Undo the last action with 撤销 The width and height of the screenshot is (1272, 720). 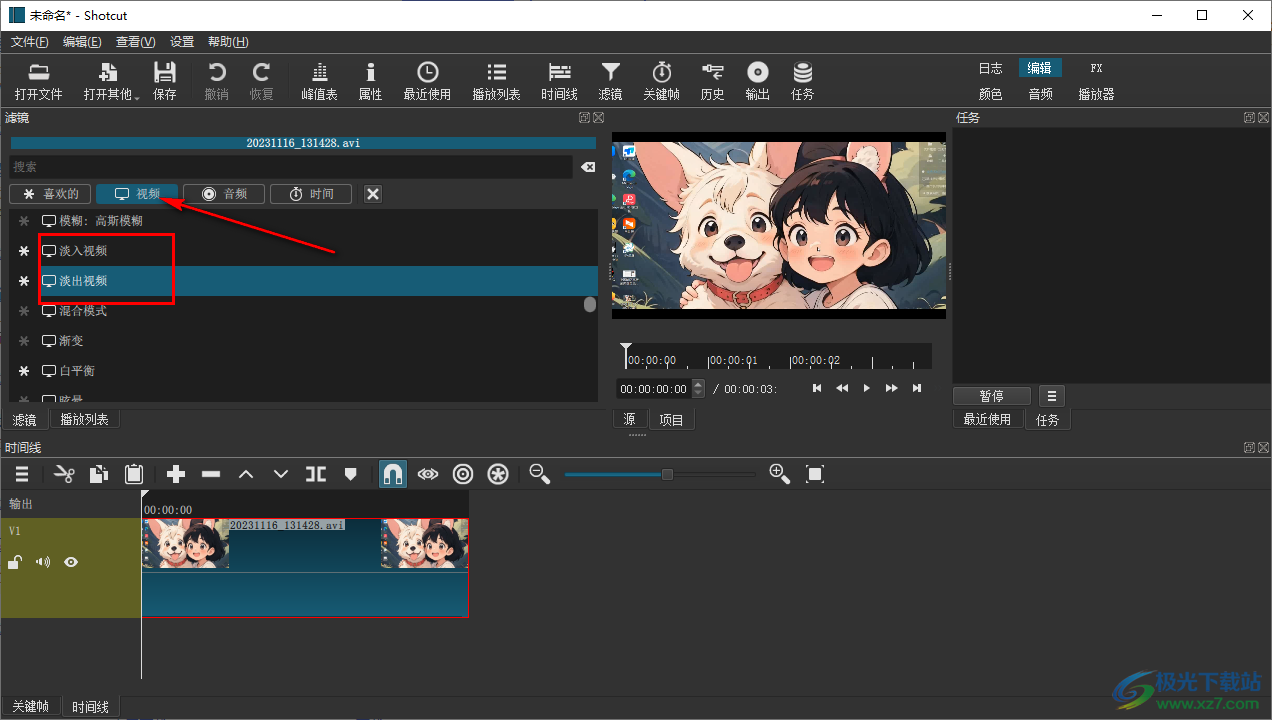[216, 81]
